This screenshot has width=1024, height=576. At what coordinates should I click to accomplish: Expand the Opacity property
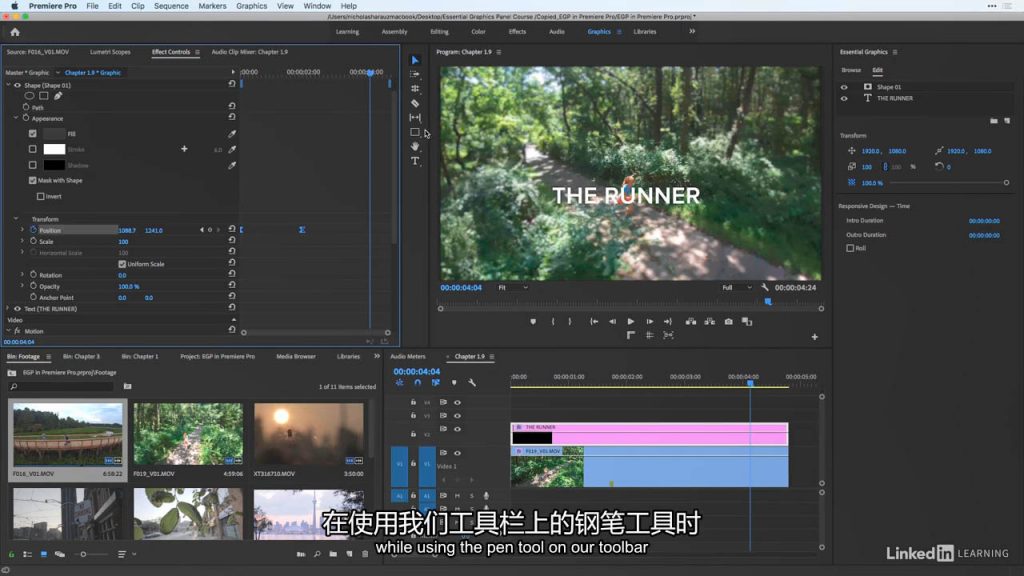(x=23, y=286)
